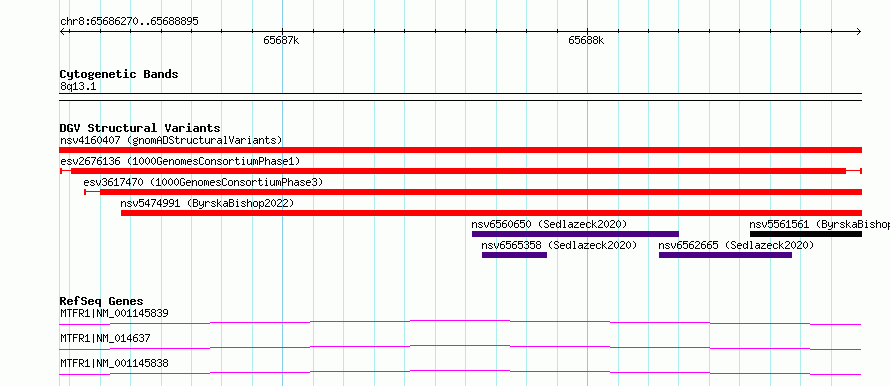This screenshot has height=386, width=890.
Task: Open esv3617470 1000GenomesConsortiumPhase3 label
Action: [x=203, y=182]
